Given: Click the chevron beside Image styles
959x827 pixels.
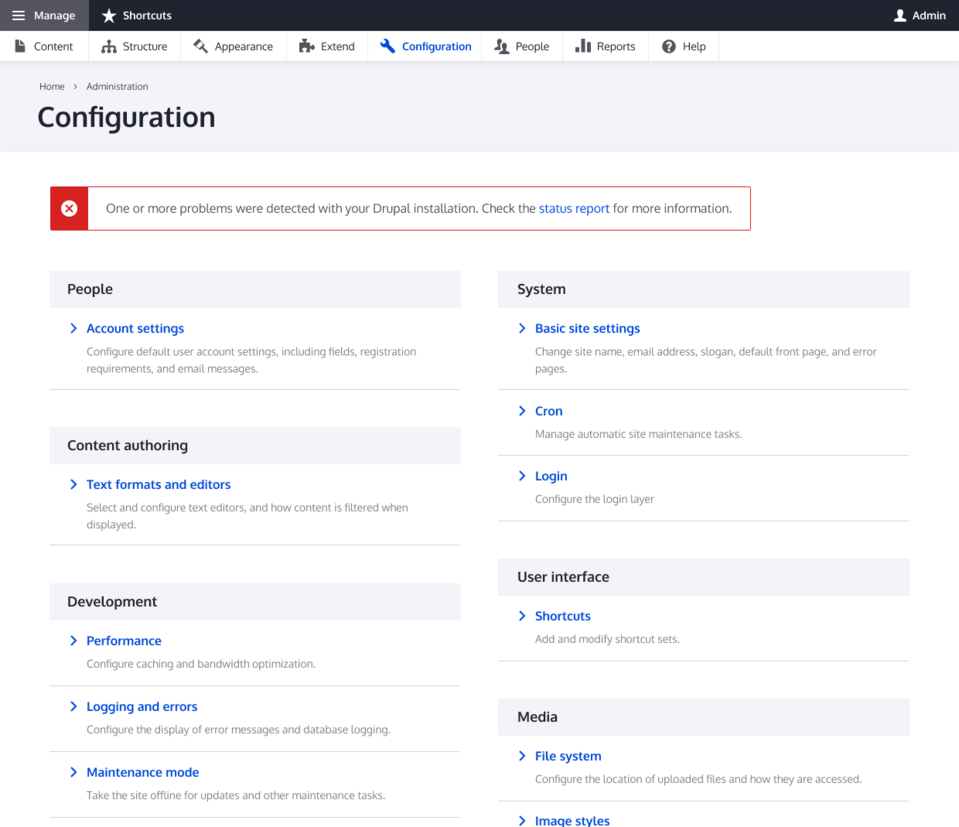Looking at the screenshot, I should [x=522, y=821].
